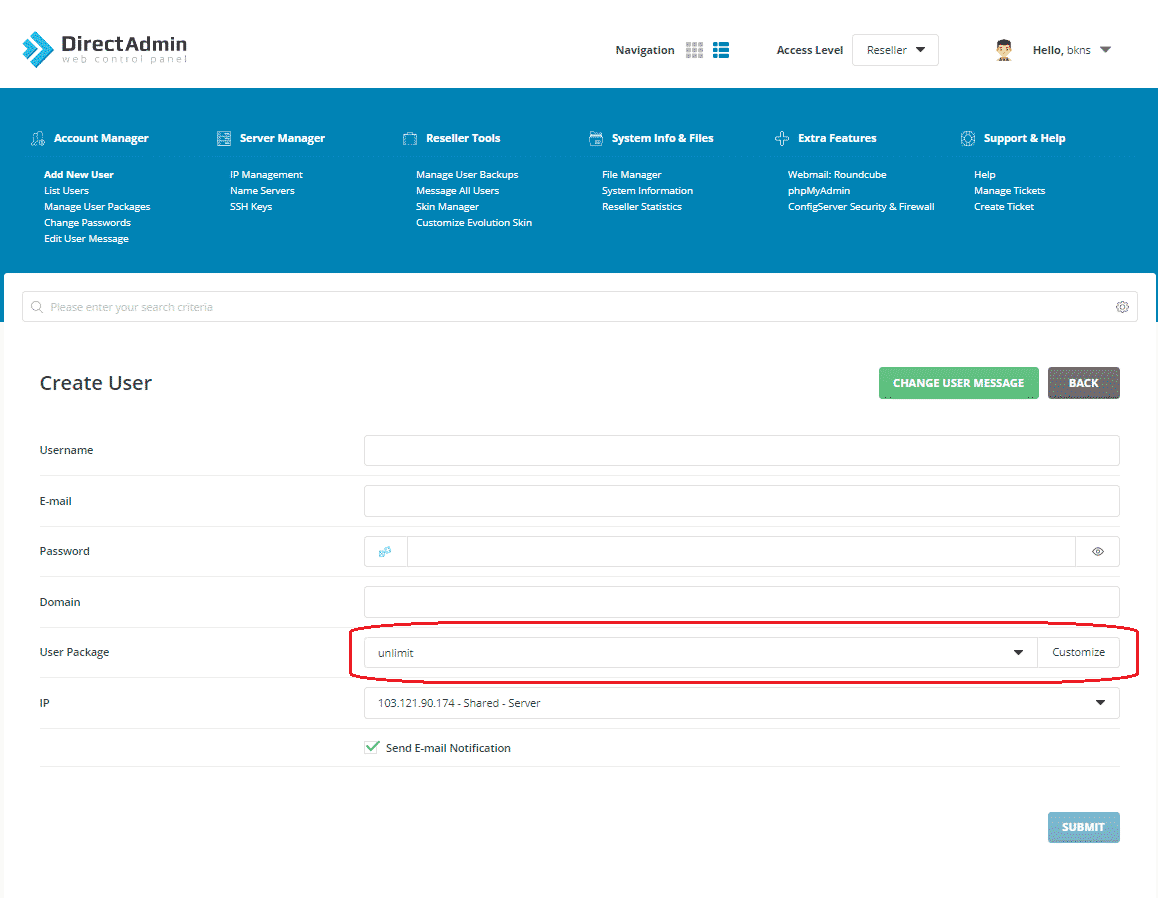Screen dimensions: 1162x898
Task: Open search settings gear icon
Action: pos(1122,307)
